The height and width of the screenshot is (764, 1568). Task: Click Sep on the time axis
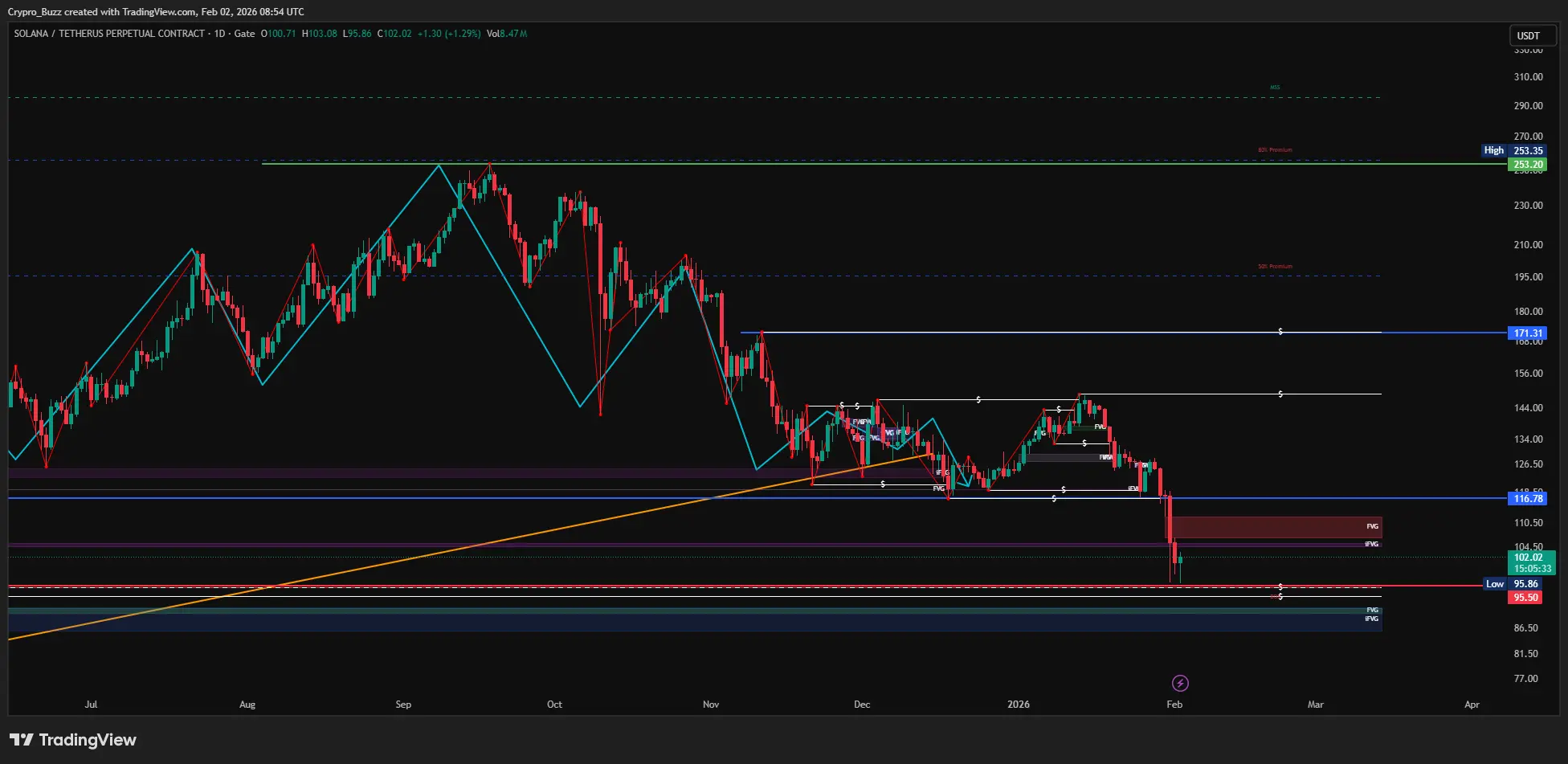403,705
